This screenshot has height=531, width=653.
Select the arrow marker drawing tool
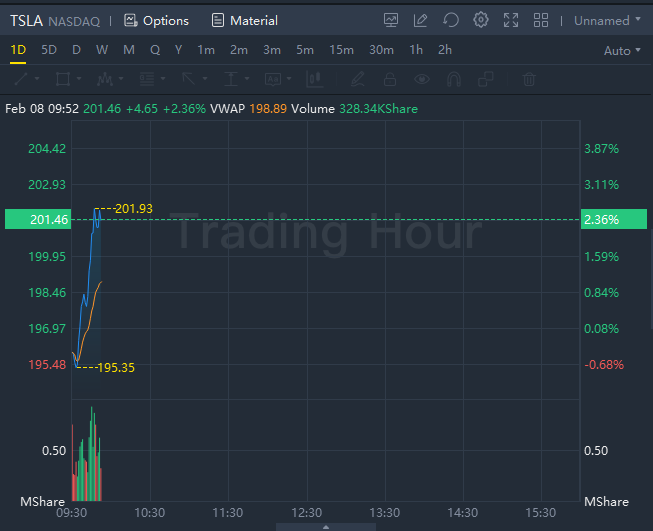tap(189, 79)
